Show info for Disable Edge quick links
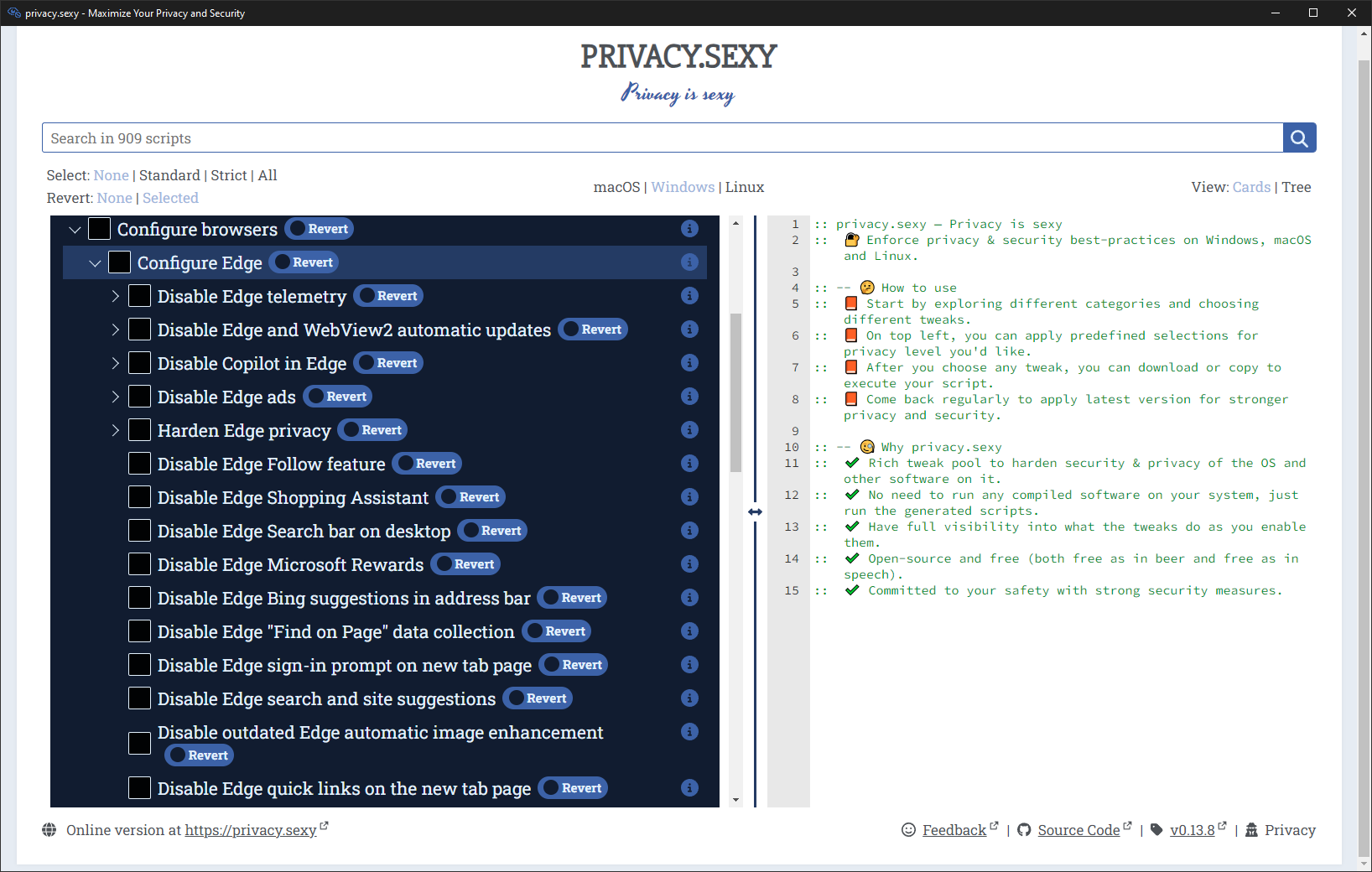This screenshot has height=872, width=1372. click(689, 788)
